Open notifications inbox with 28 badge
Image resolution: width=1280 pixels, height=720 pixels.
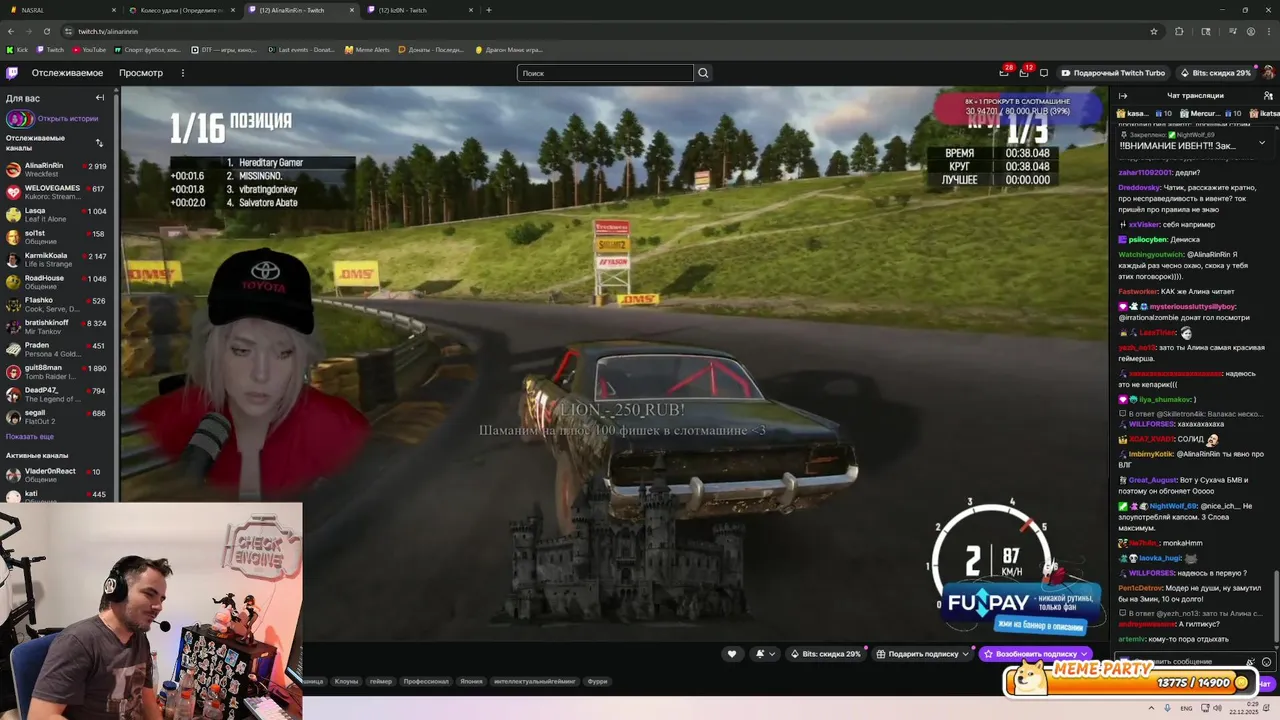click(1004, 72)
